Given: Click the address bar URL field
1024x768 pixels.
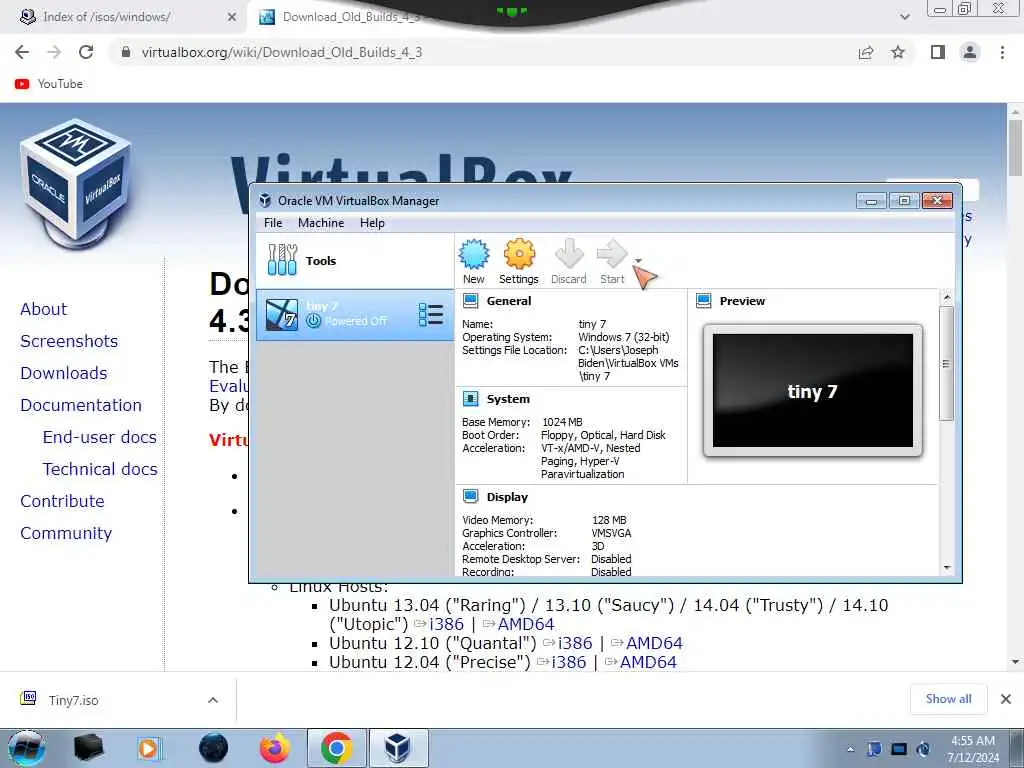Looking at the screenshot, I should point(483,52).
